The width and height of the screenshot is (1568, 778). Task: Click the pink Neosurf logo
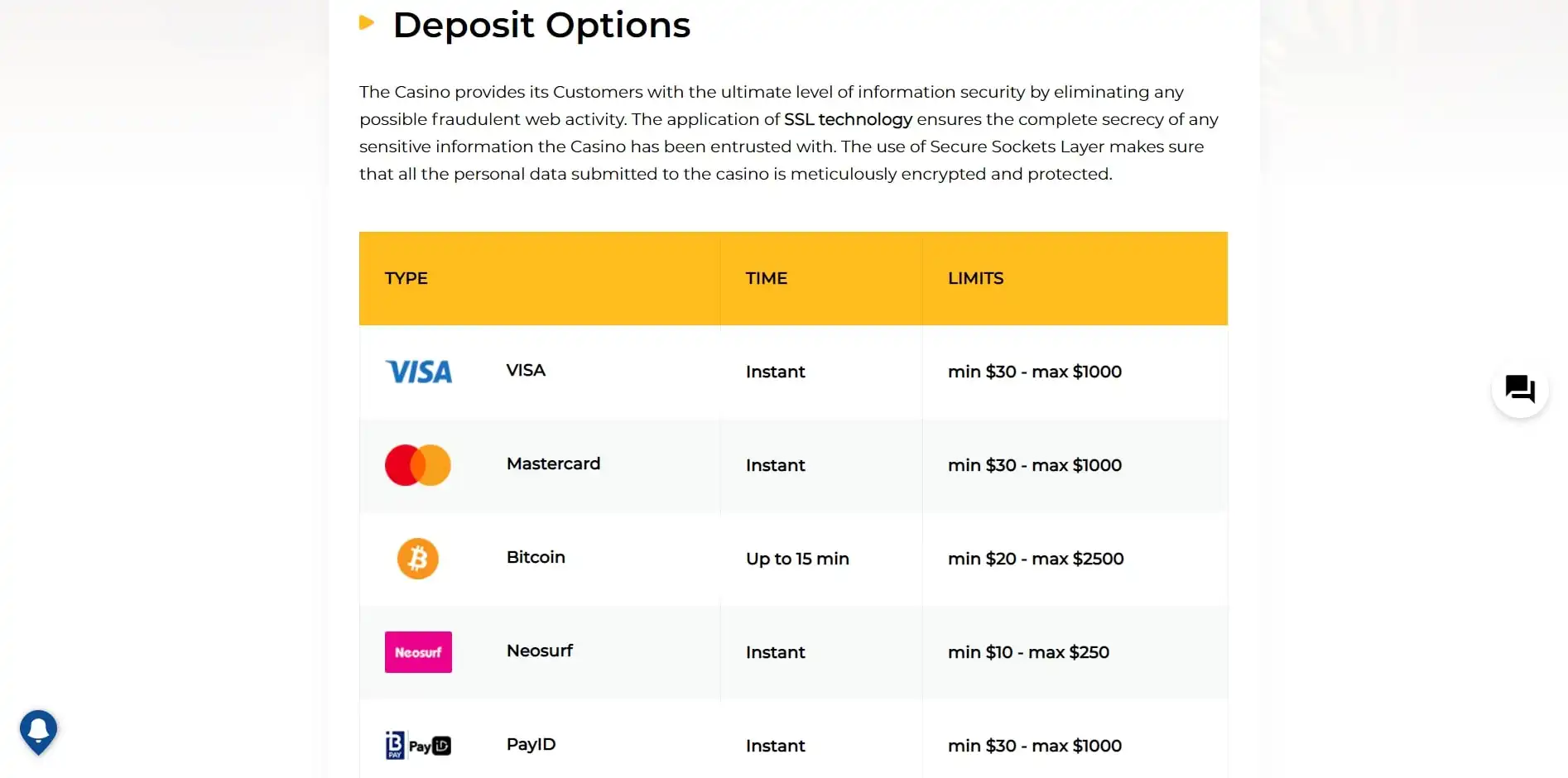tap(418, 652)
